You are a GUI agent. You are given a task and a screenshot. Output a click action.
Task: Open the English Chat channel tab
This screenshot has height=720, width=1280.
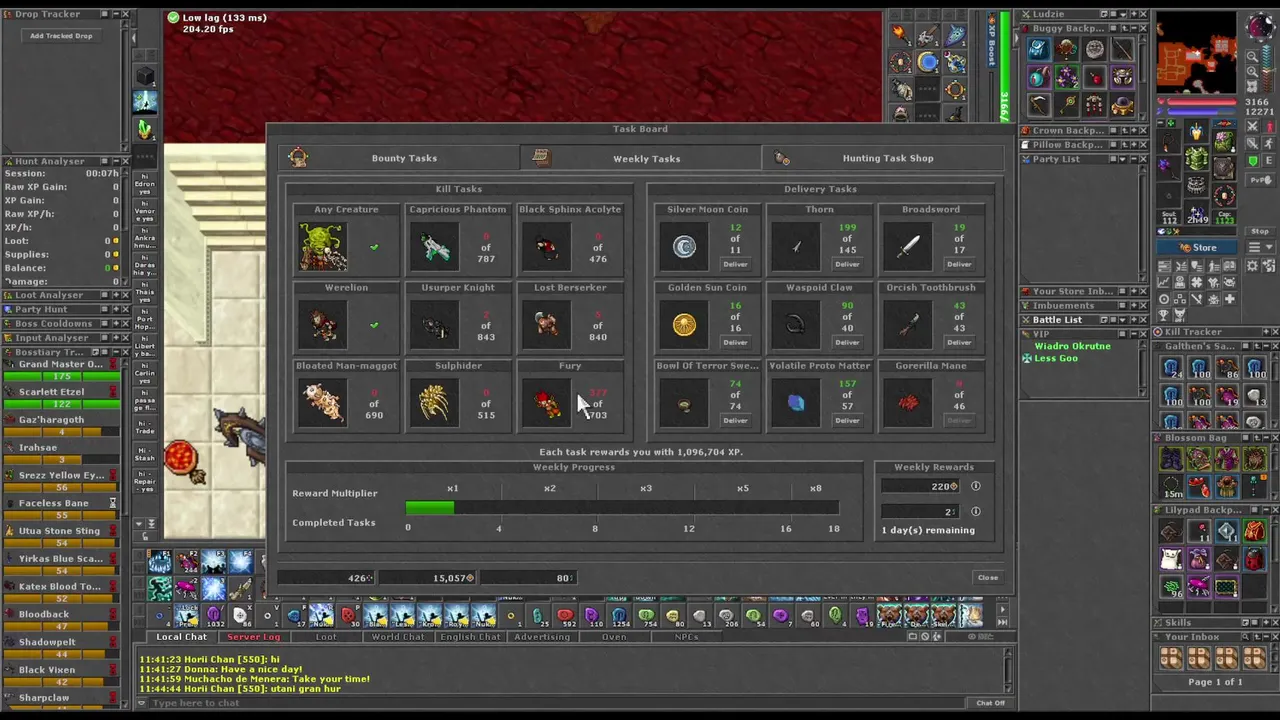(x=470, y=637)
